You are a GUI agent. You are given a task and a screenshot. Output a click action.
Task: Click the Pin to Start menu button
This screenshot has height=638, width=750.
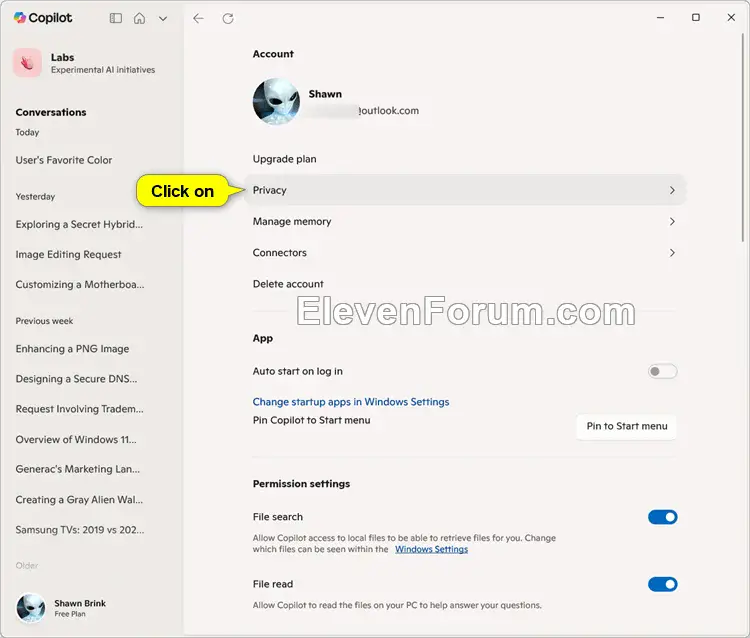(x=627, y=426)
